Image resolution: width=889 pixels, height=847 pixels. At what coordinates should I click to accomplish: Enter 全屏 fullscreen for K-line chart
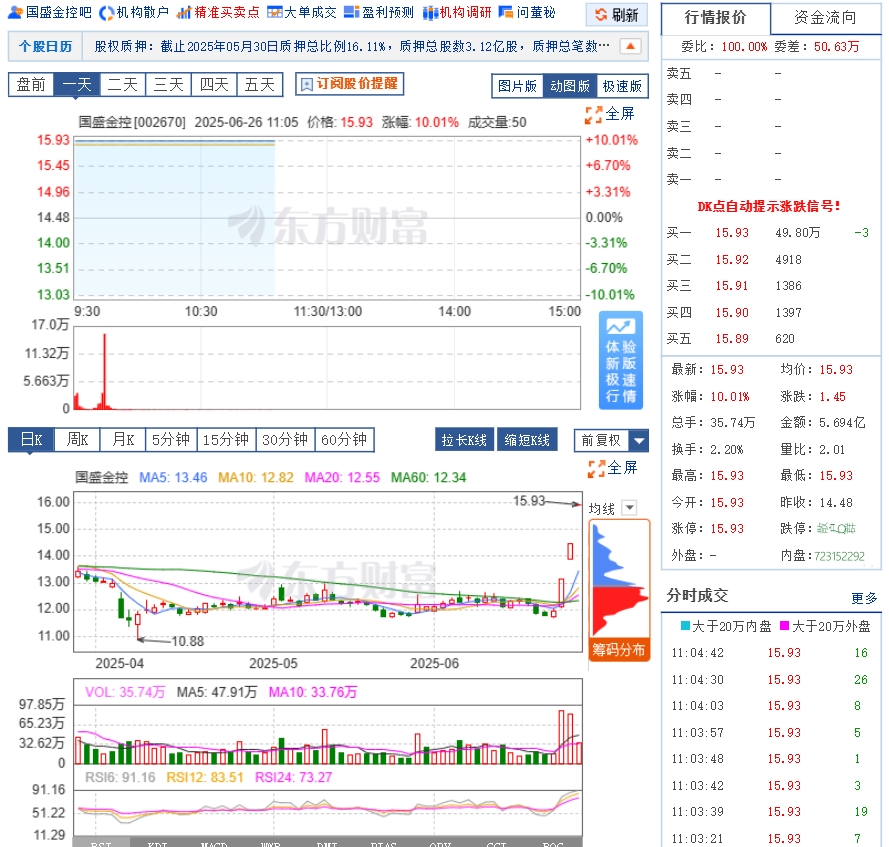coord(612,468)
